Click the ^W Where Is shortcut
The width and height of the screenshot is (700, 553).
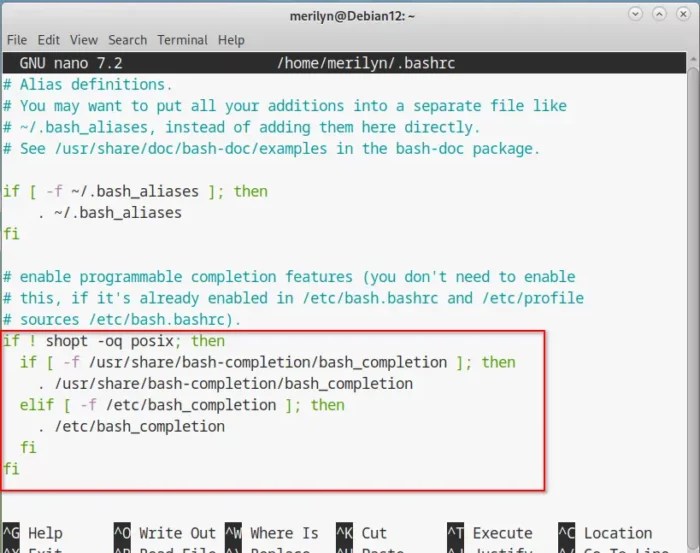tap(271, 533)
